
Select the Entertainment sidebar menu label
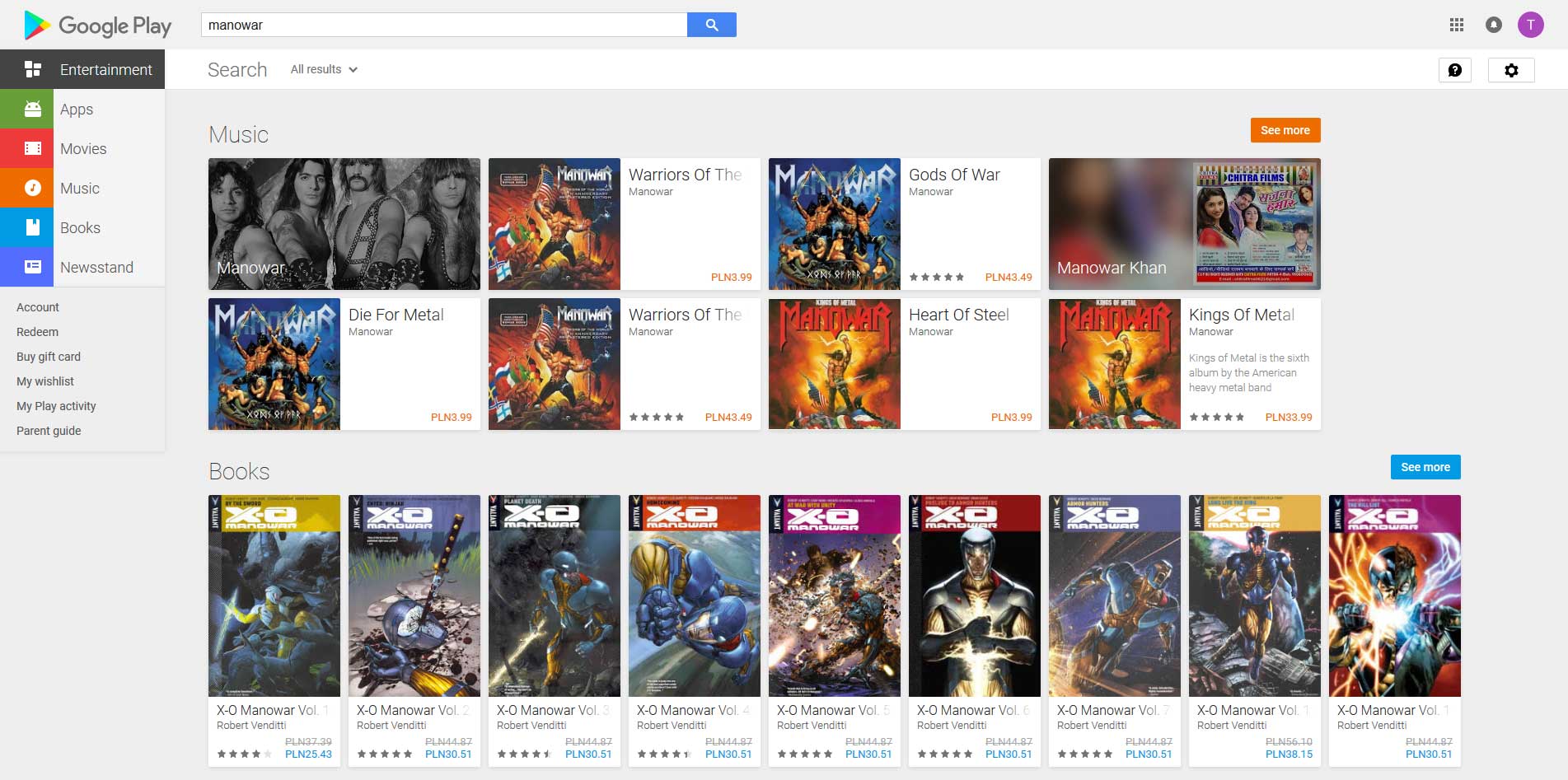coord(106,69)
